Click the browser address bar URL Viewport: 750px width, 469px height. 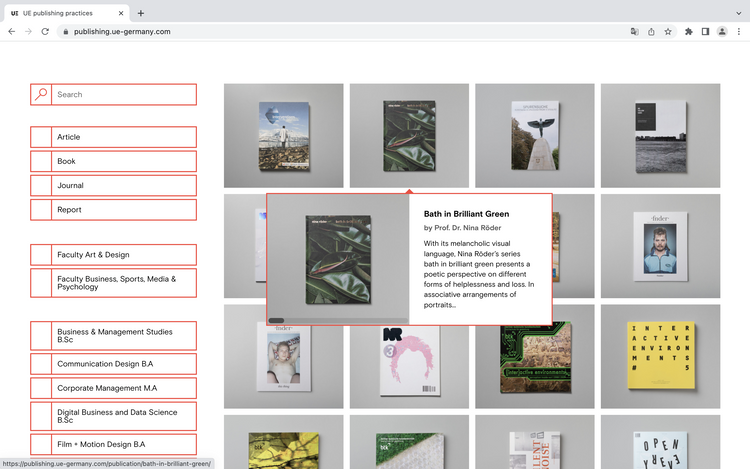[122, 32]
